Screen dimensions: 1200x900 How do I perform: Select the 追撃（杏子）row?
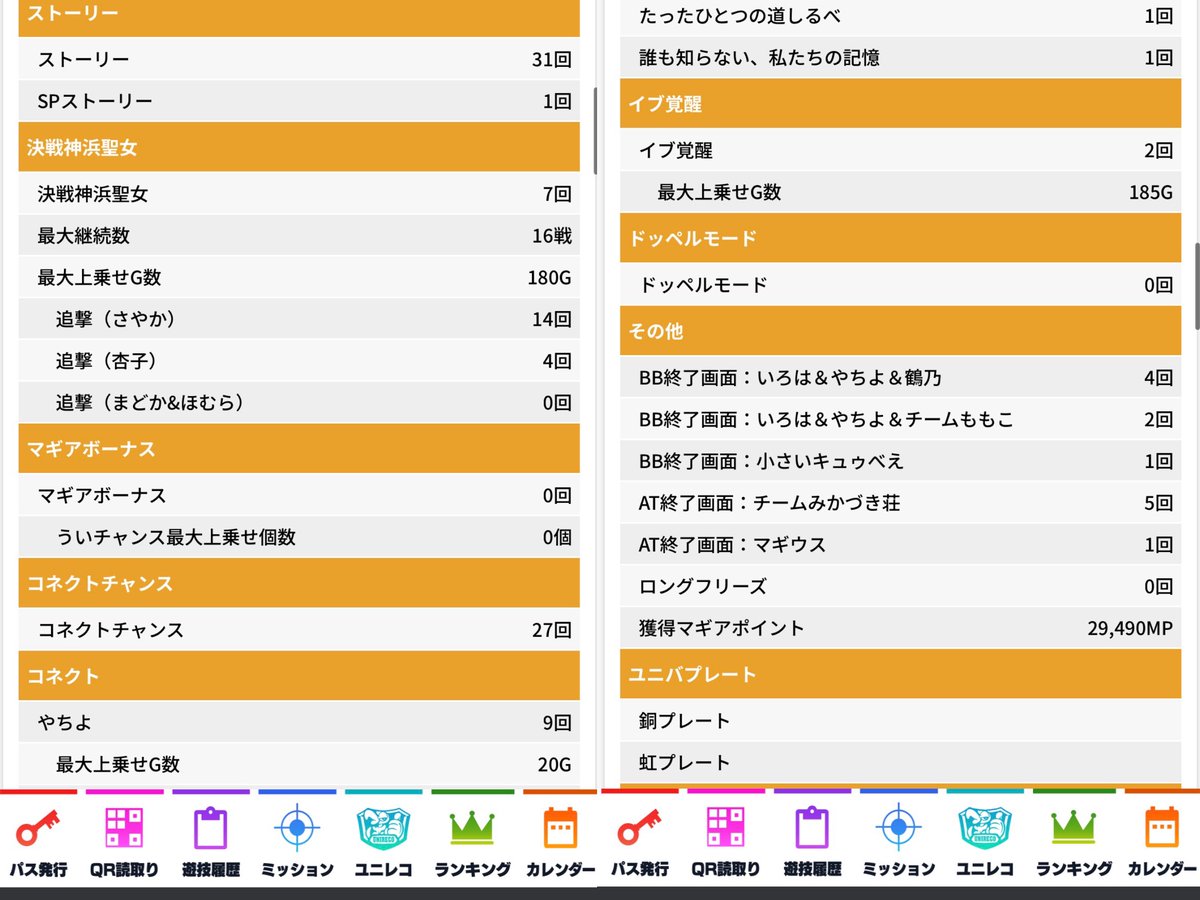point(299,361)
